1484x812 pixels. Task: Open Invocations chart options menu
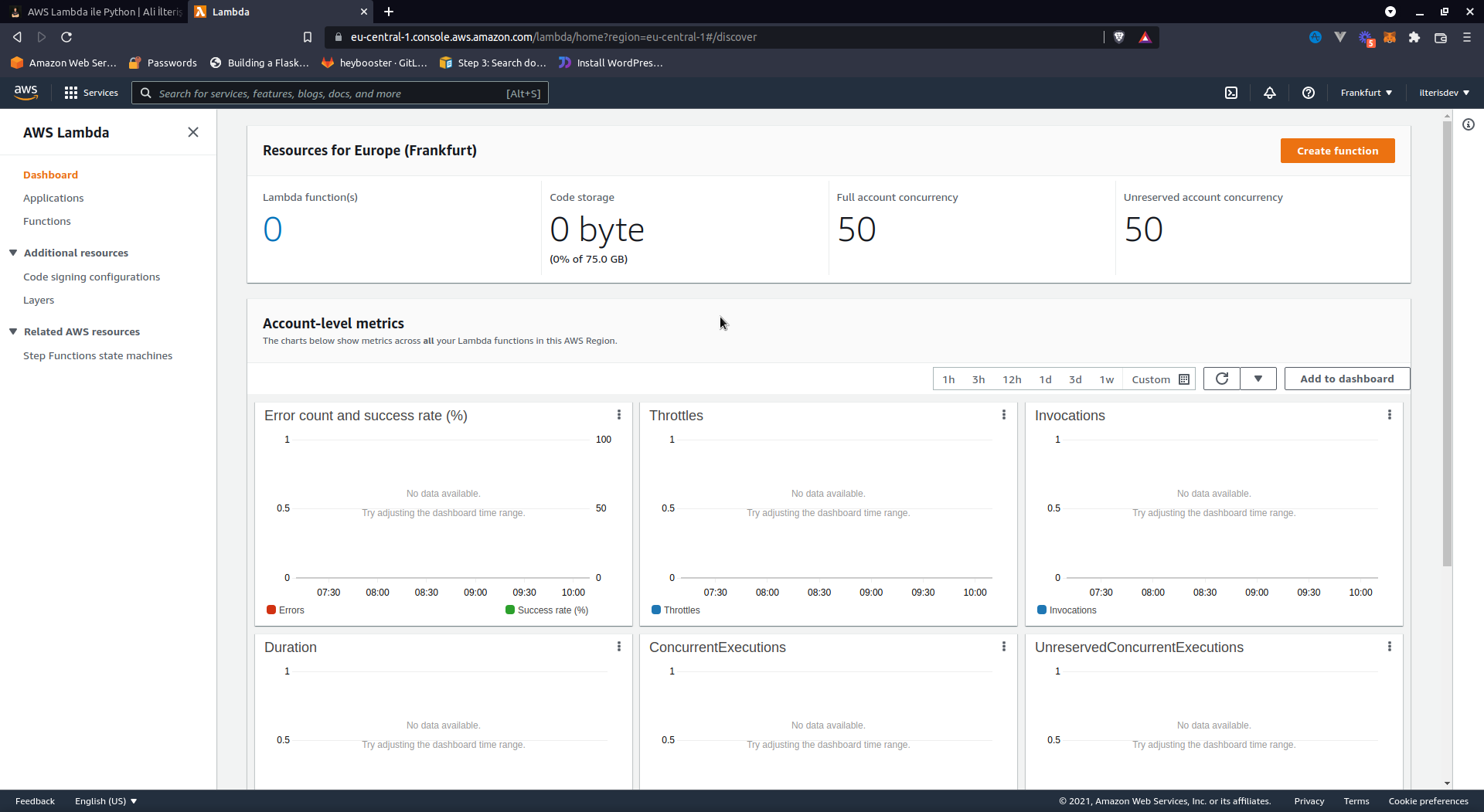(x=1390, y=415)
